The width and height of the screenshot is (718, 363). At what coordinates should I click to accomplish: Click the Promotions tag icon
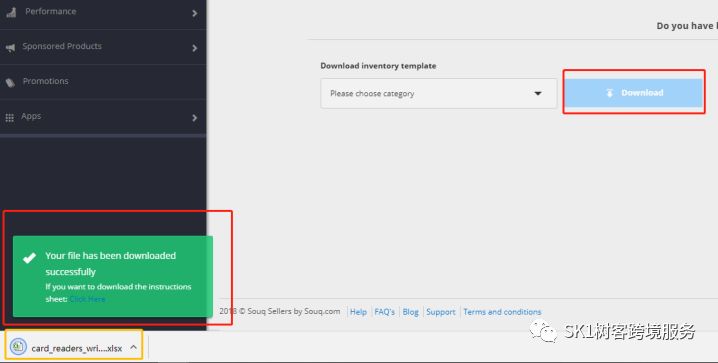click(10, 82)
